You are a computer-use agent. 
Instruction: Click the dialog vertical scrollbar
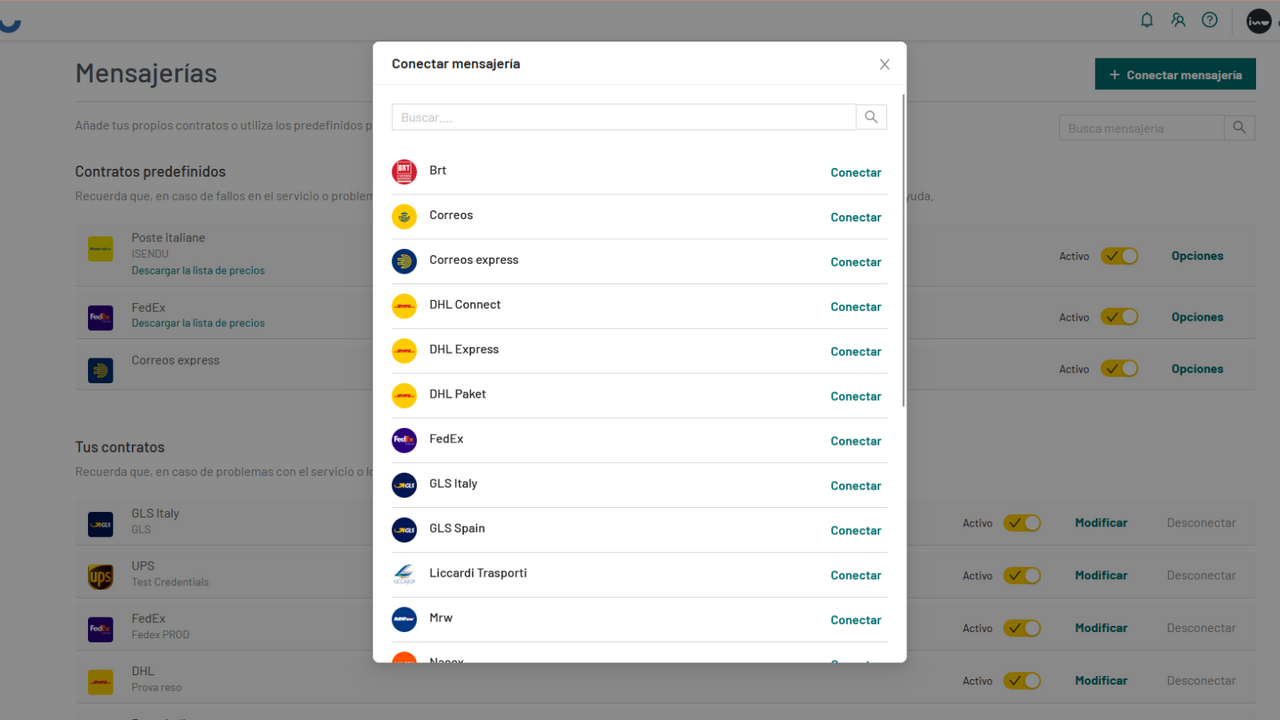[904, 251]
